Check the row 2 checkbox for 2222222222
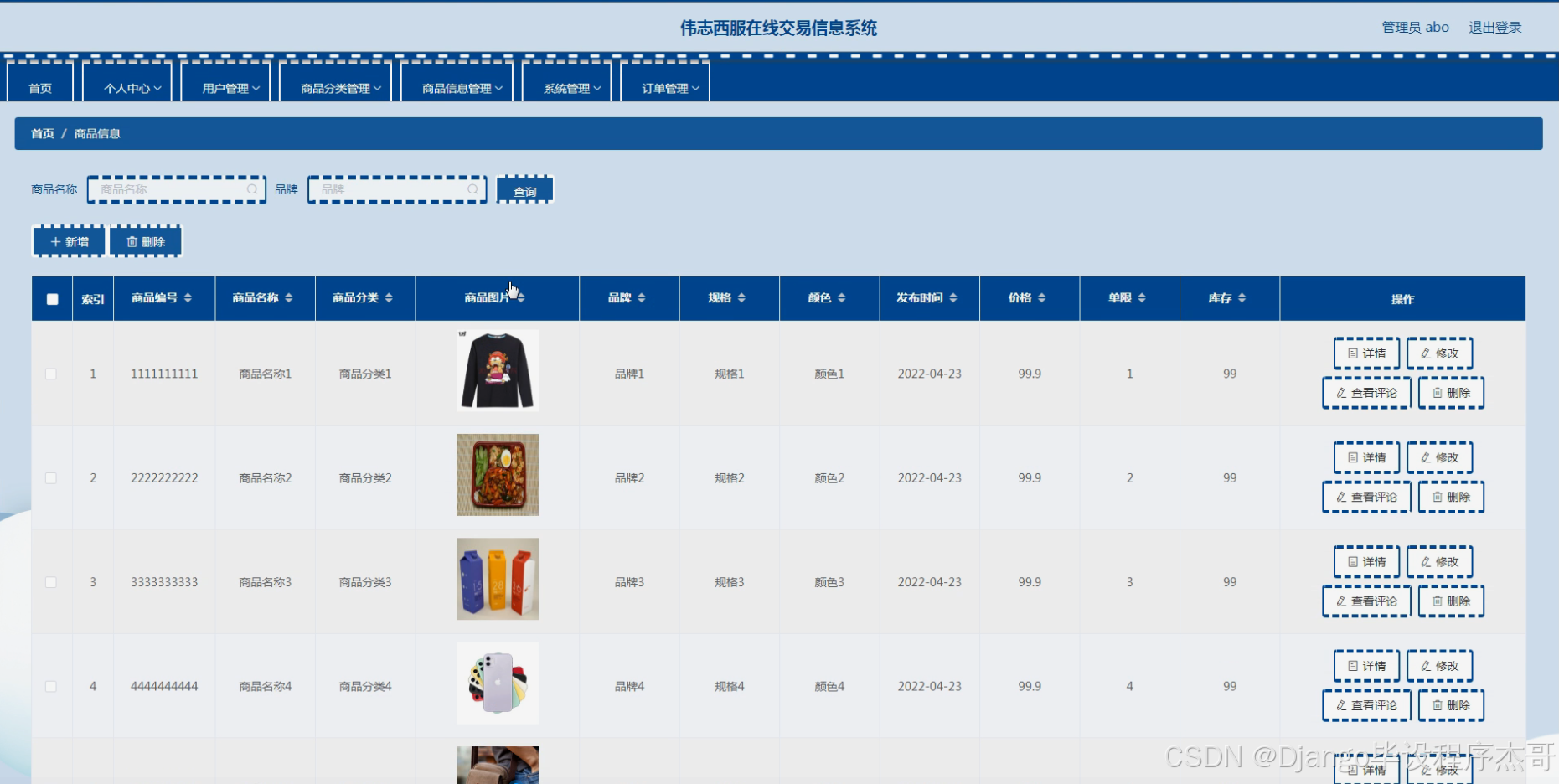This screenshot has height=784, width=1559. tap(51, 478)
